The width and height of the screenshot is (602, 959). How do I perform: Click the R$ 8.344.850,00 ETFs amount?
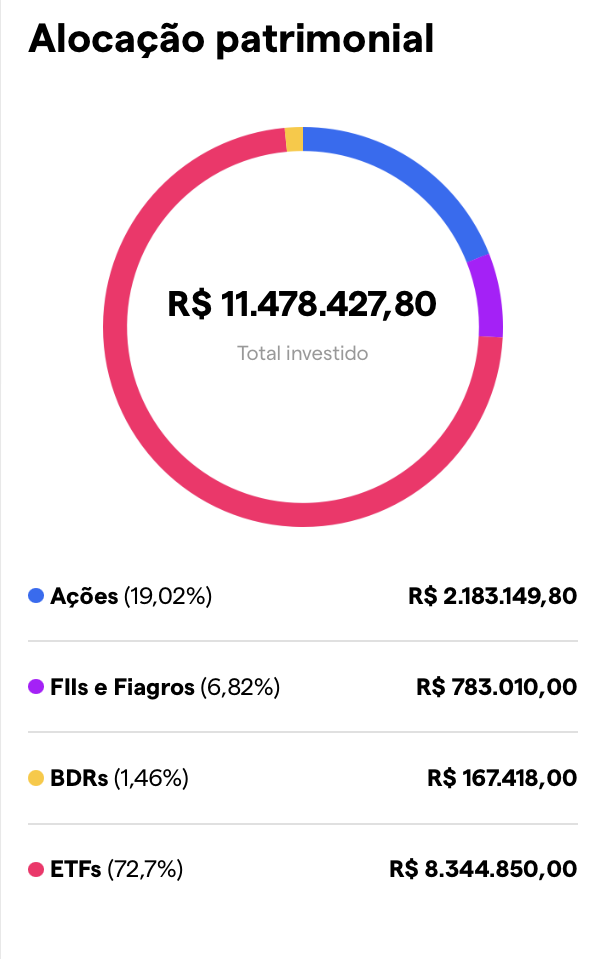click(x=483, y=869)
